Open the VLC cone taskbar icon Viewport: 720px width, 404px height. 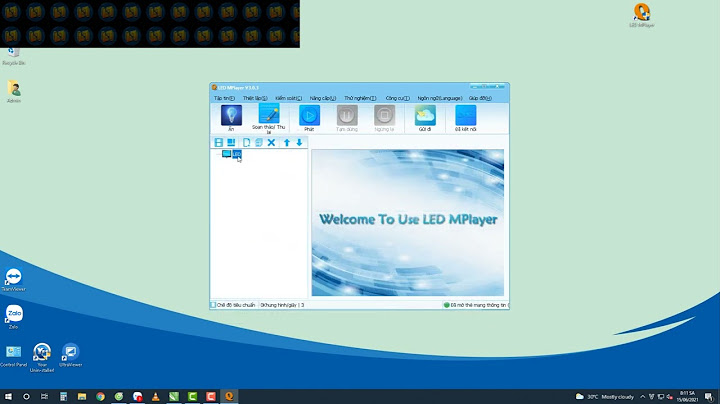pyautogui.click(x=156, y=396)
